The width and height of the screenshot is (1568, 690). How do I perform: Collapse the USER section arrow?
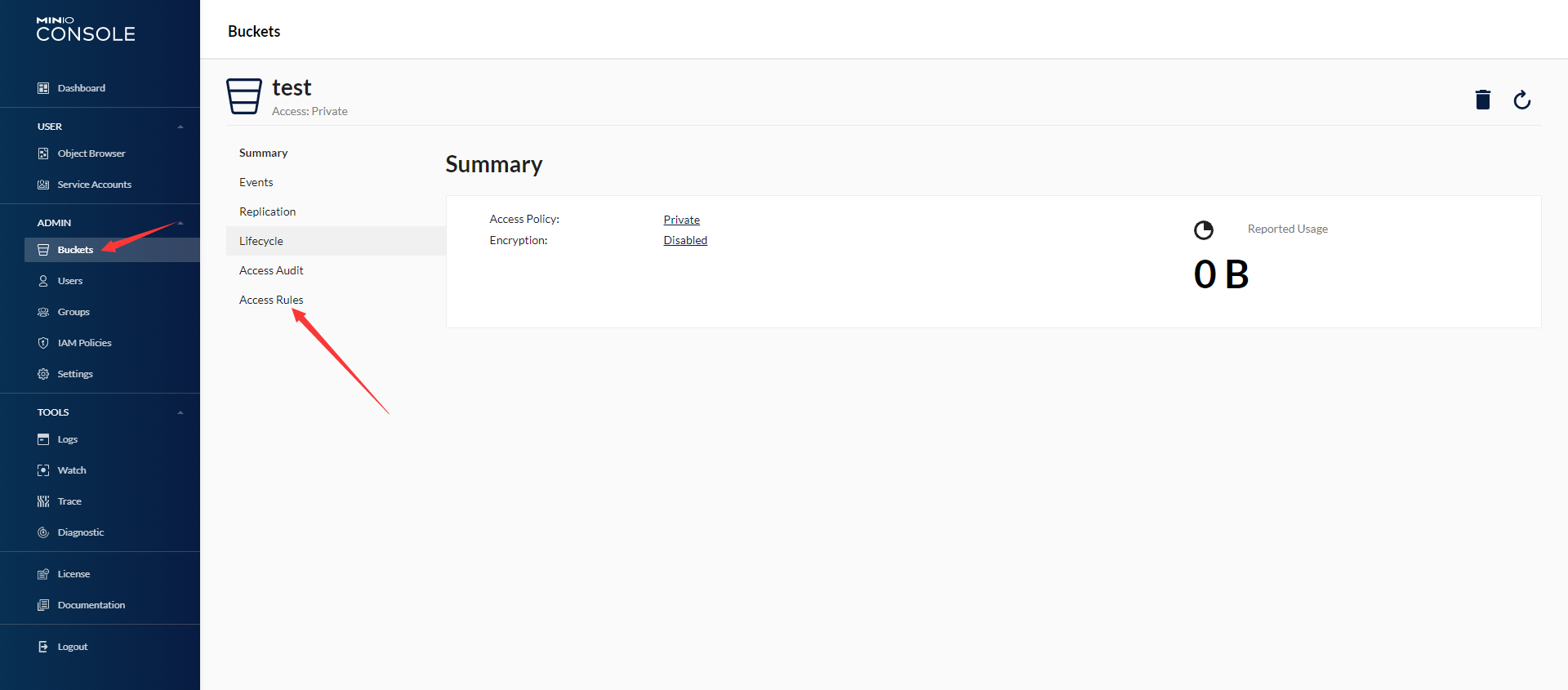click(180, 127)
